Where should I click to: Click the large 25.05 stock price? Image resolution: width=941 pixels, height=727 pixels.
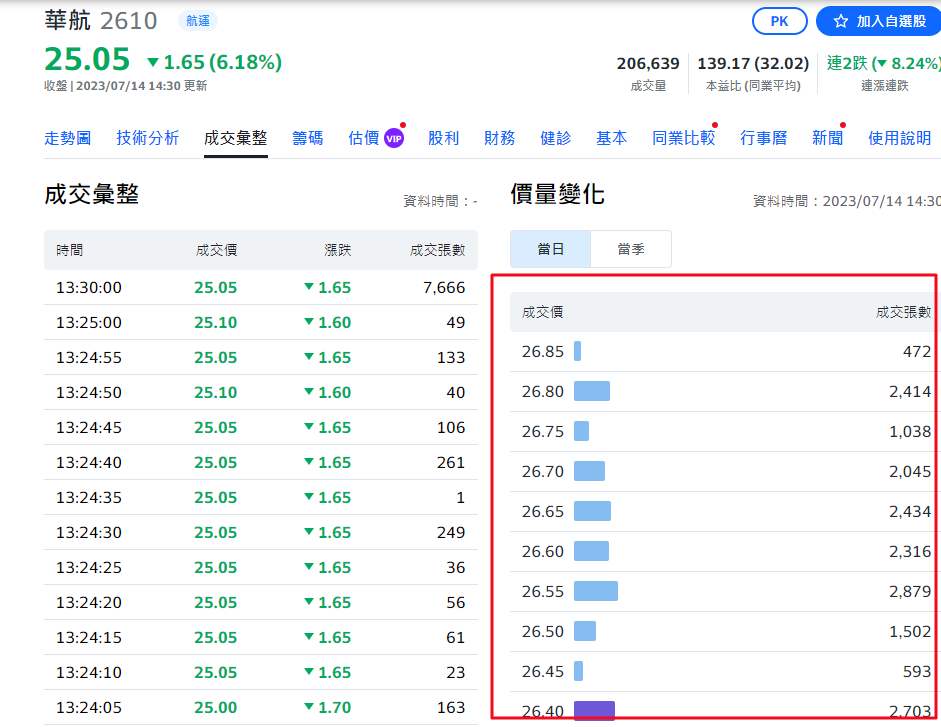coord(87,59)
